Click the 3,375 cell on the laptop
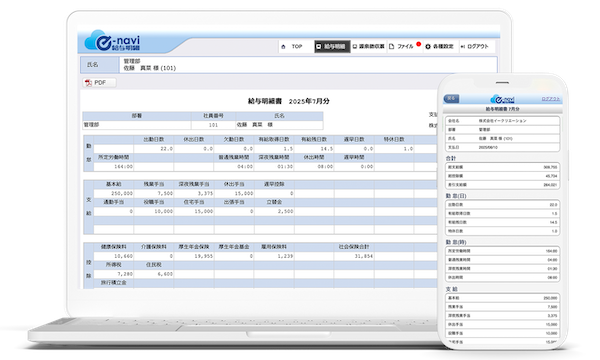600x360 pixels. (194, 194)
